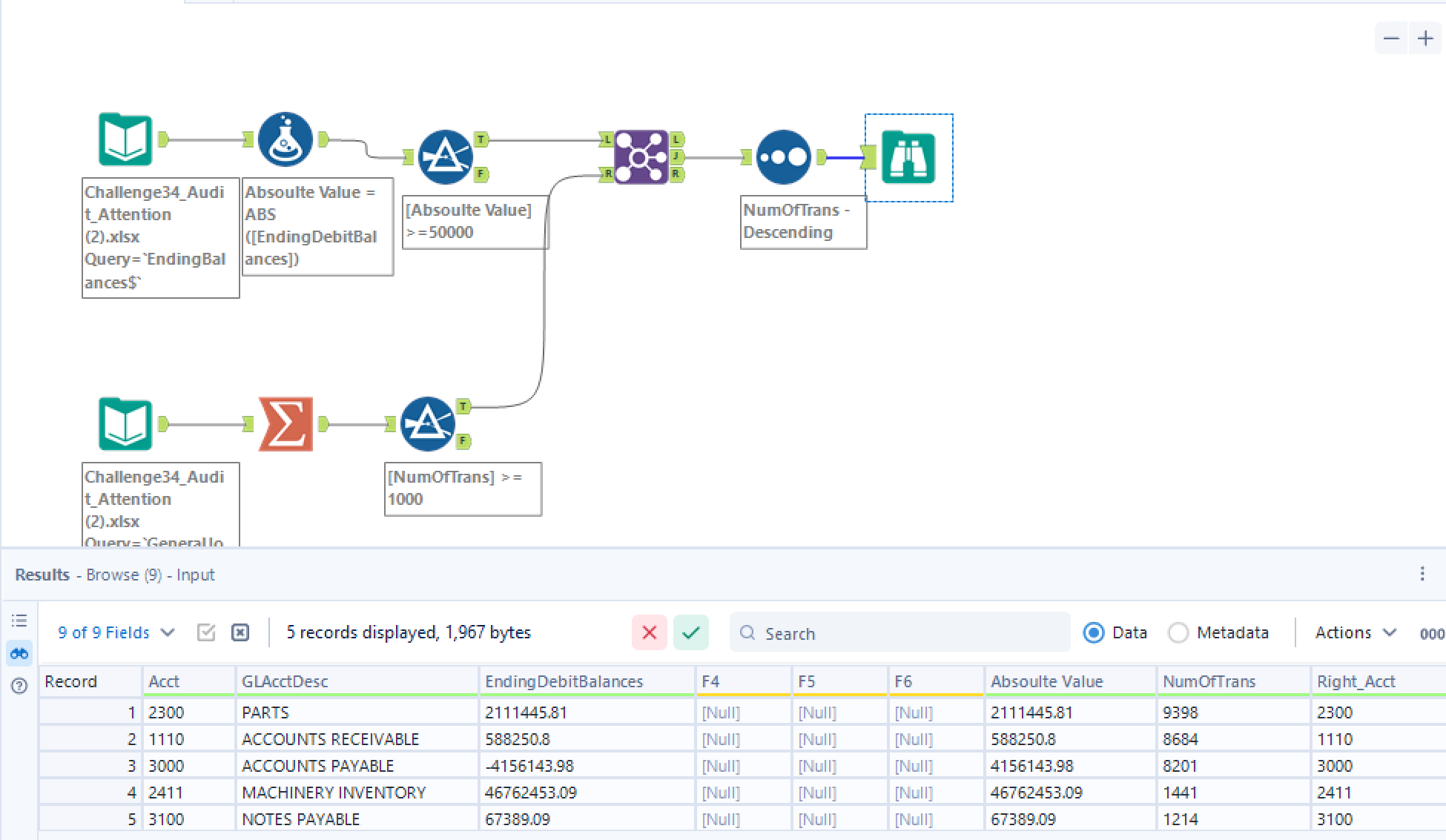Click the T output anchor of upper Filter
The width and height of the screenshot is (1446, 840).
tap(481, 139)
